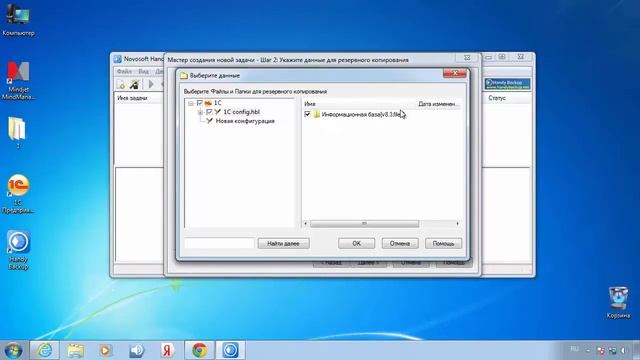
Task: Open the Компьютер desktop icon
Action: point(18,20)
